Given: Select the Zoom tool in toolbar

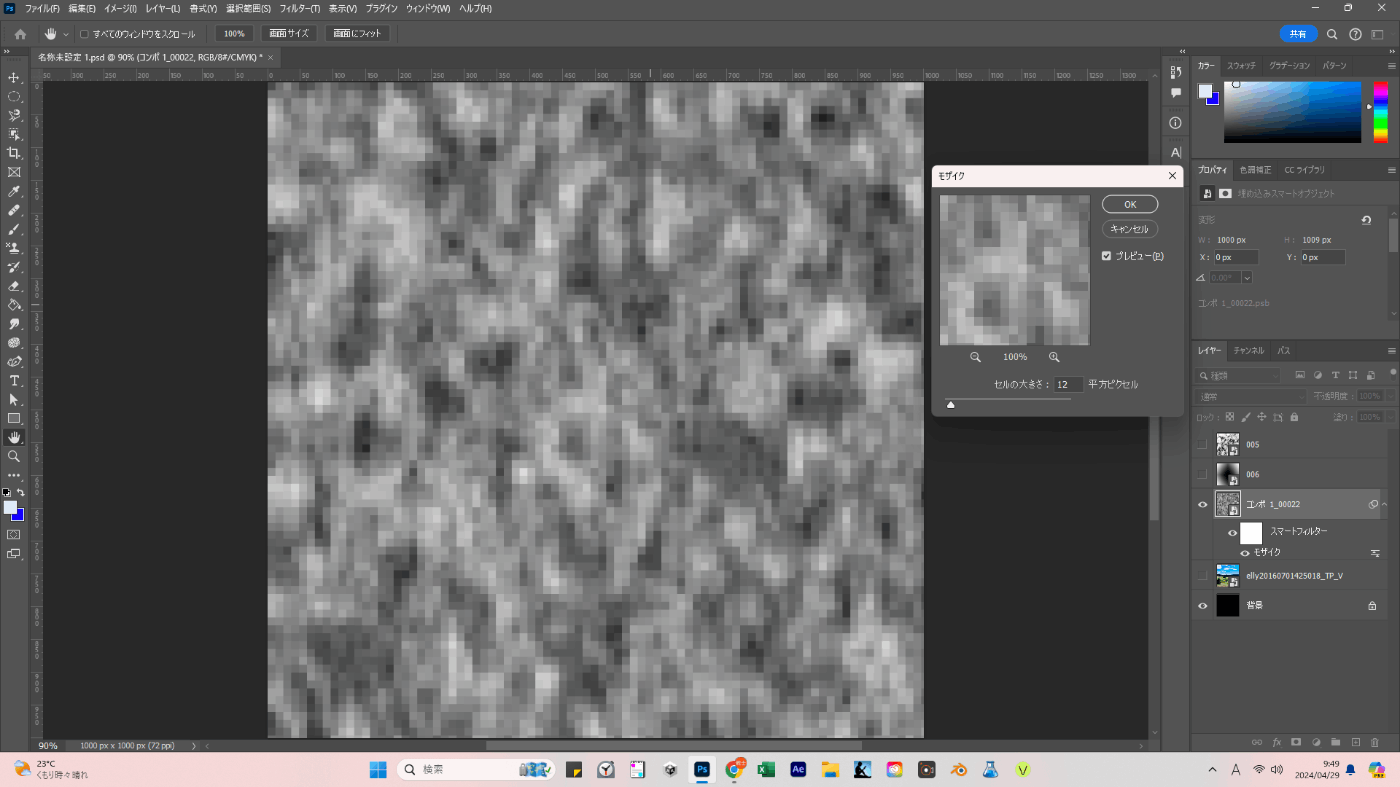Looking at the screenshot, I should (14, 456).
